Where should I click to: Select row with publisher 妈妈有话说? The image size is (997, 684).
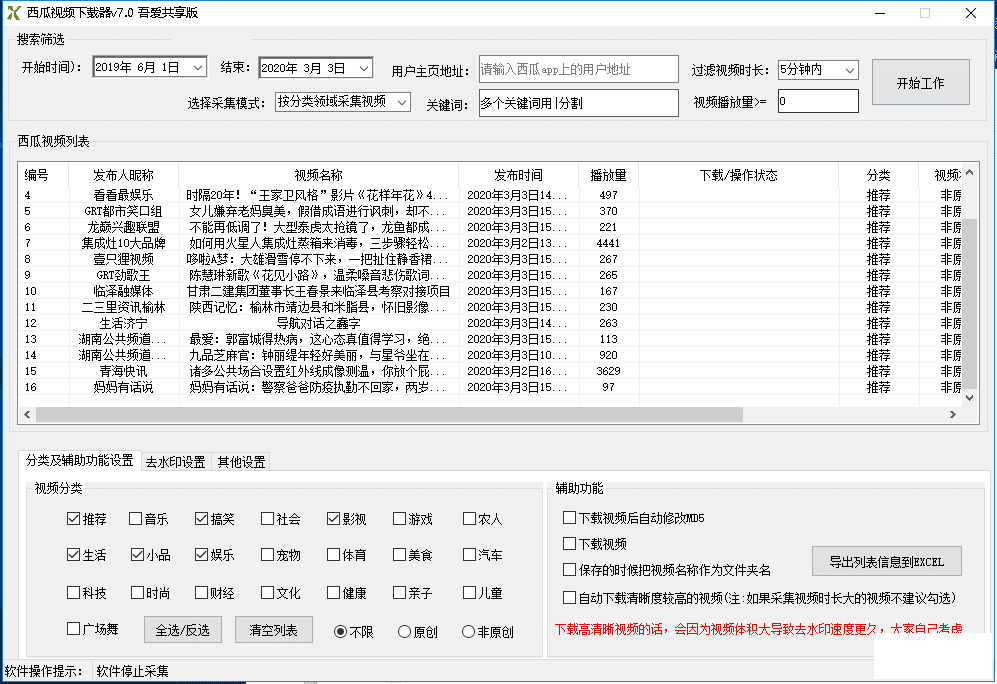coord(490,387)
